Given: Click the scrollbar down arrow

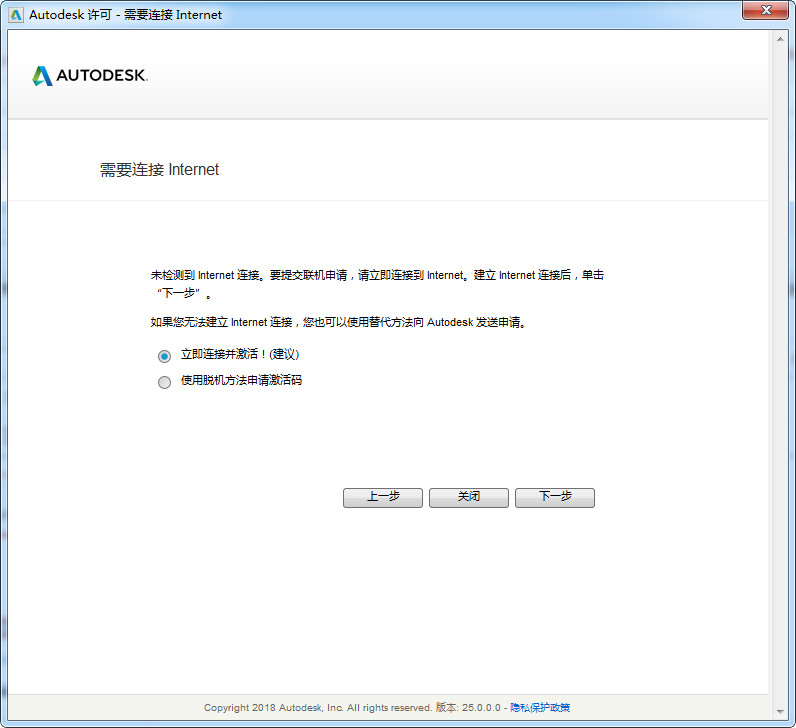Looking at the screenshot, I should coord(780,712).
